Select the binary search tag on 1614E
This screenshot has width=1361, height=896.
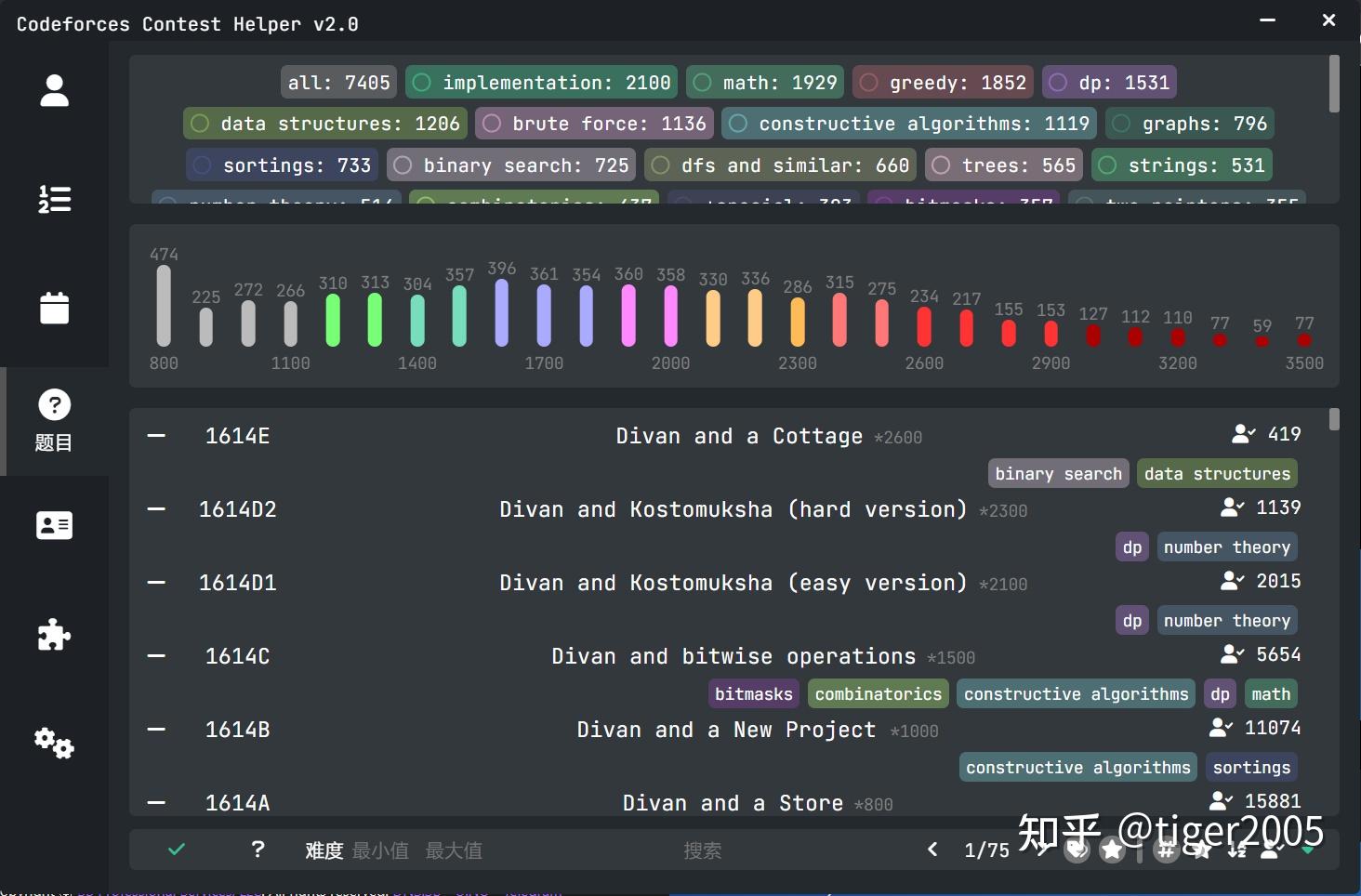[x=1057, y=472]
